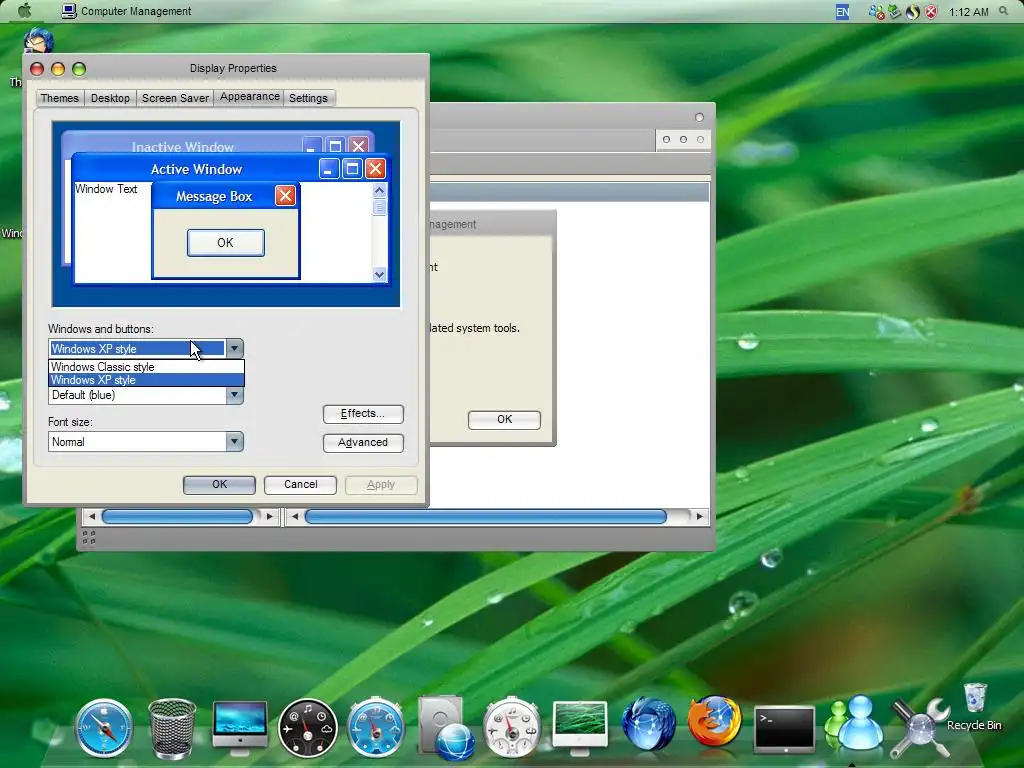Image resolution: width=1024 pixels, height=768 pixels.
Task: Click the far-right scroll arrow of Computer Management
Action: [699, 517]
